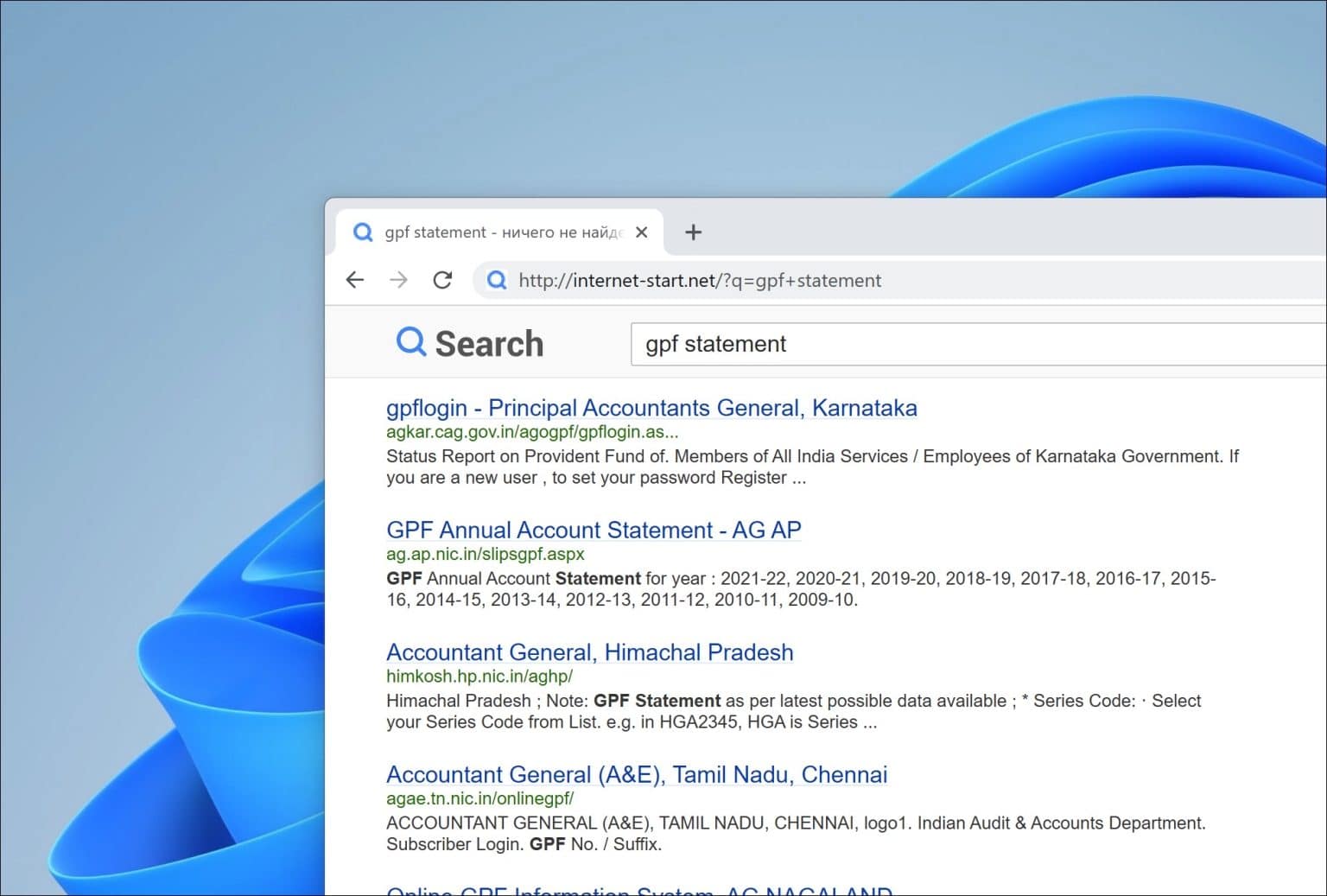Click the Search logo magnifier icon

click(x=410, y=342)
